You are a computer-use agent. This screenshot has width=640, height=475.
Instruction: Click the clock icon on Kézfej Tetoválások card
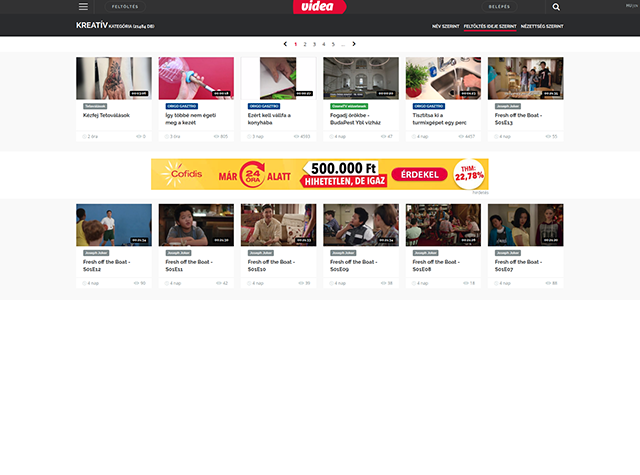(84, 137)
